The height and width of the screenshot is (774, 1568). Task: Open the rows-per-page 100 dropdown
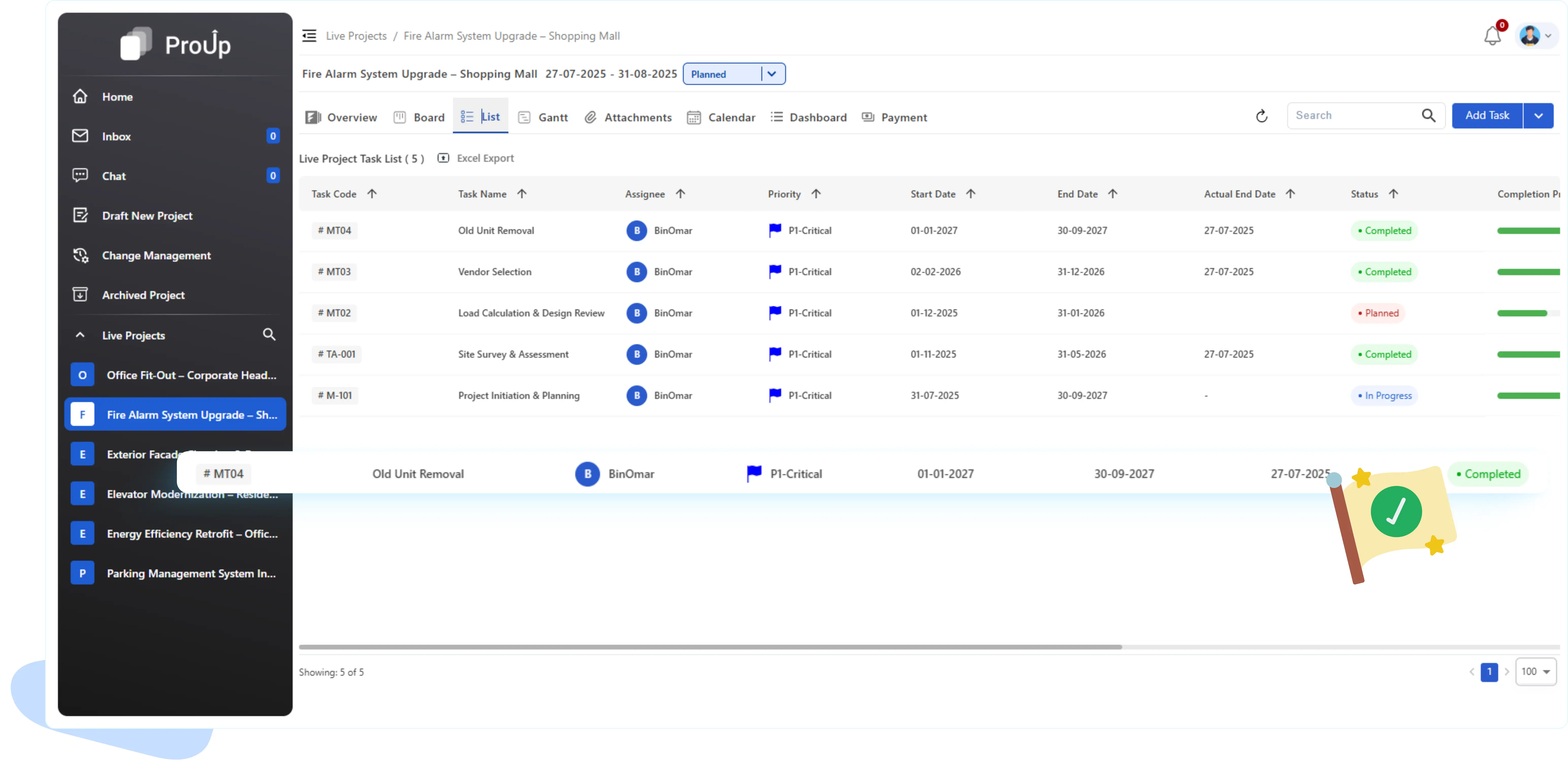(x=1535, y=672)
